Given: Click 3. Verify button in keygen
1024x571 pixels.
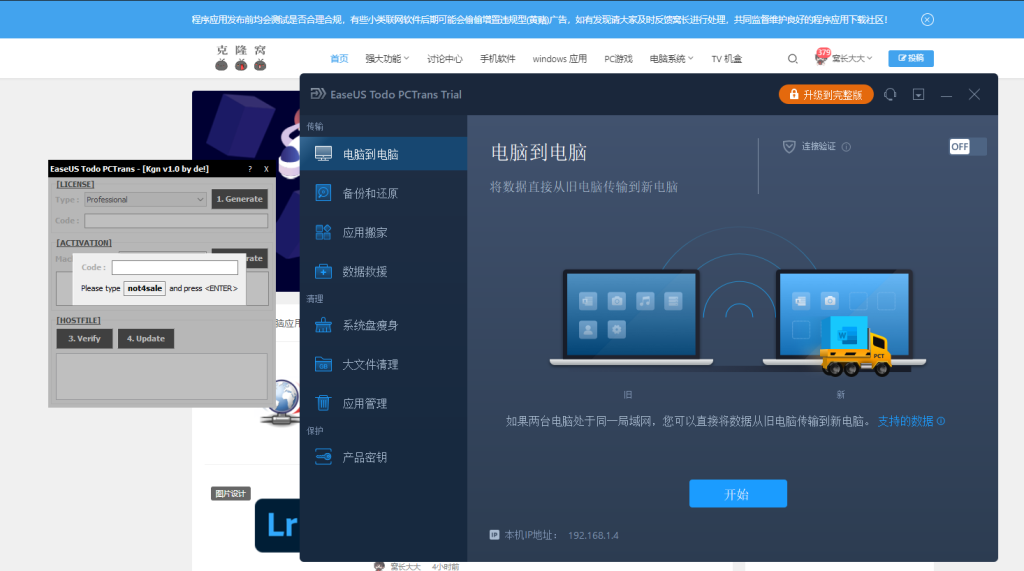Looking at the screenshot, I should coord(84,338).
